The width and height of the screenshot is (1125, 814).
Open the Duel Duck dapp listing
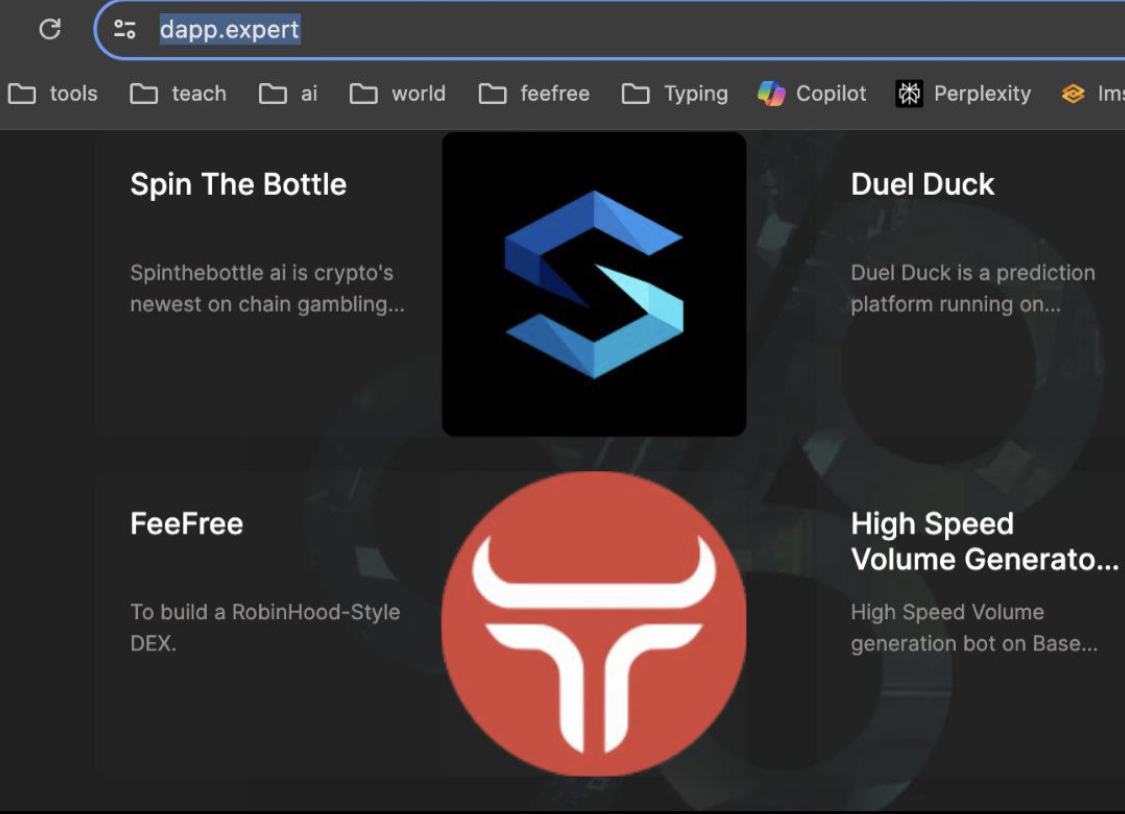922,184
